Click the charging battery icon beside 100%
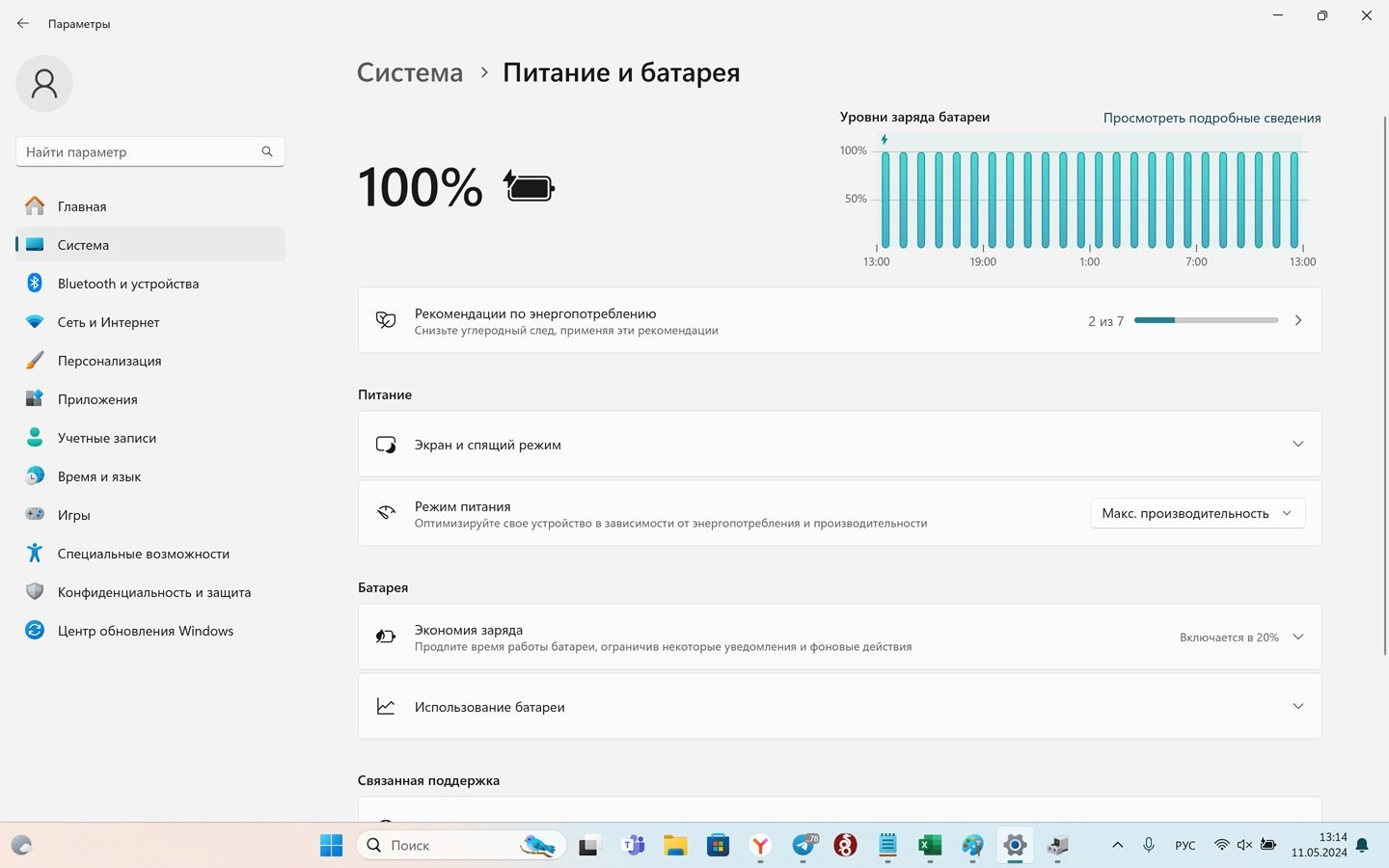 coord(529,185)
